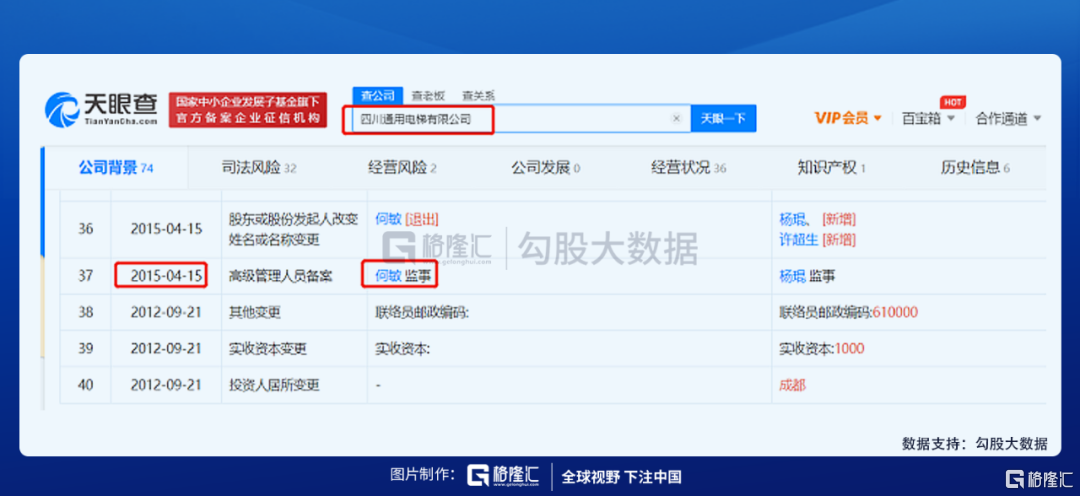Open the VIP会员 dropdown
This screenshot has width=1080, height=496.
(x=848, y=118)
